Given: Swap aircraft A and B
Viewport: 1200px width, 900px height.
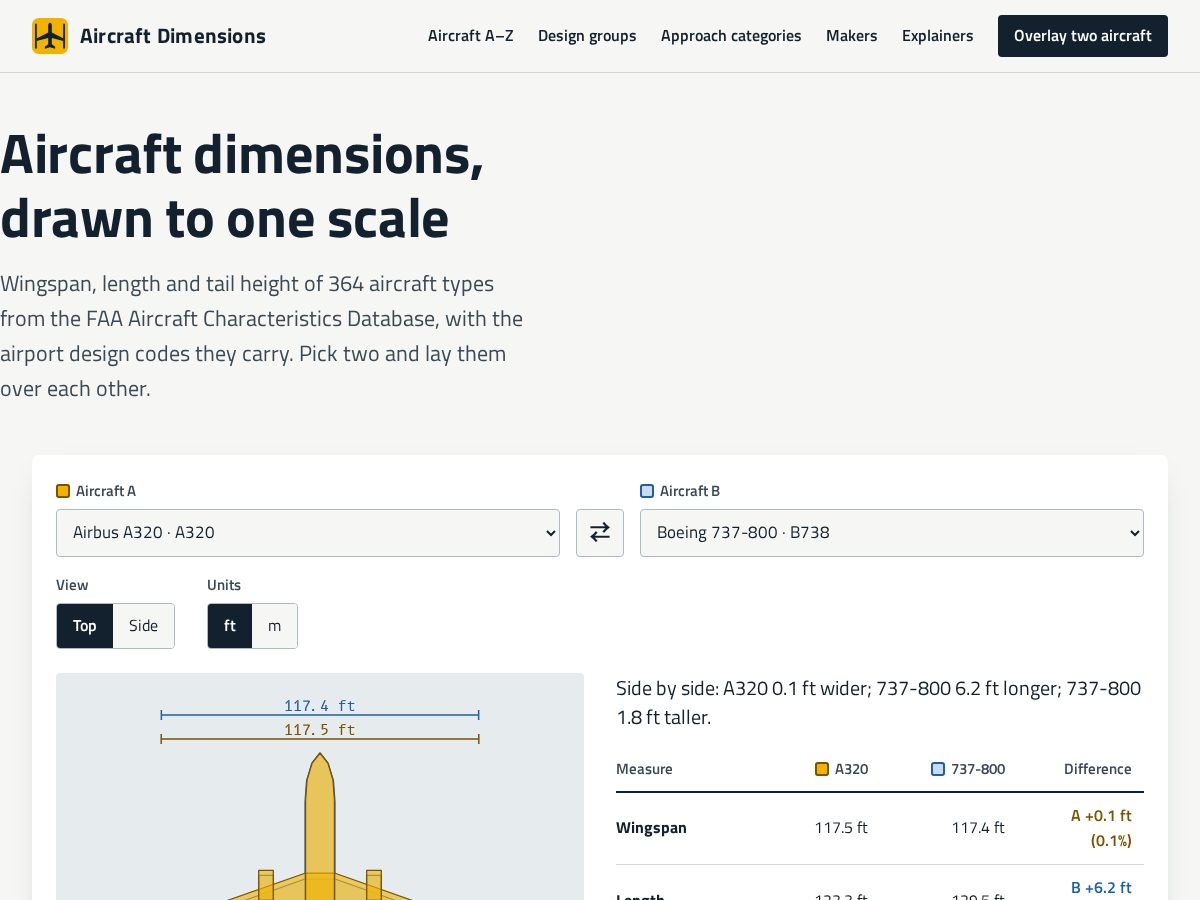Looking at the screenshot, I should click(600, 533).
